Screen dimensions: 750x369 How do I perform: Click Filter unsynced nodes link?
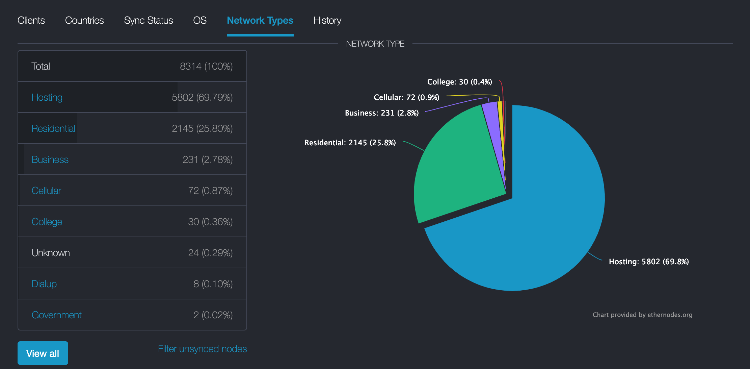(x=202, y=349)
